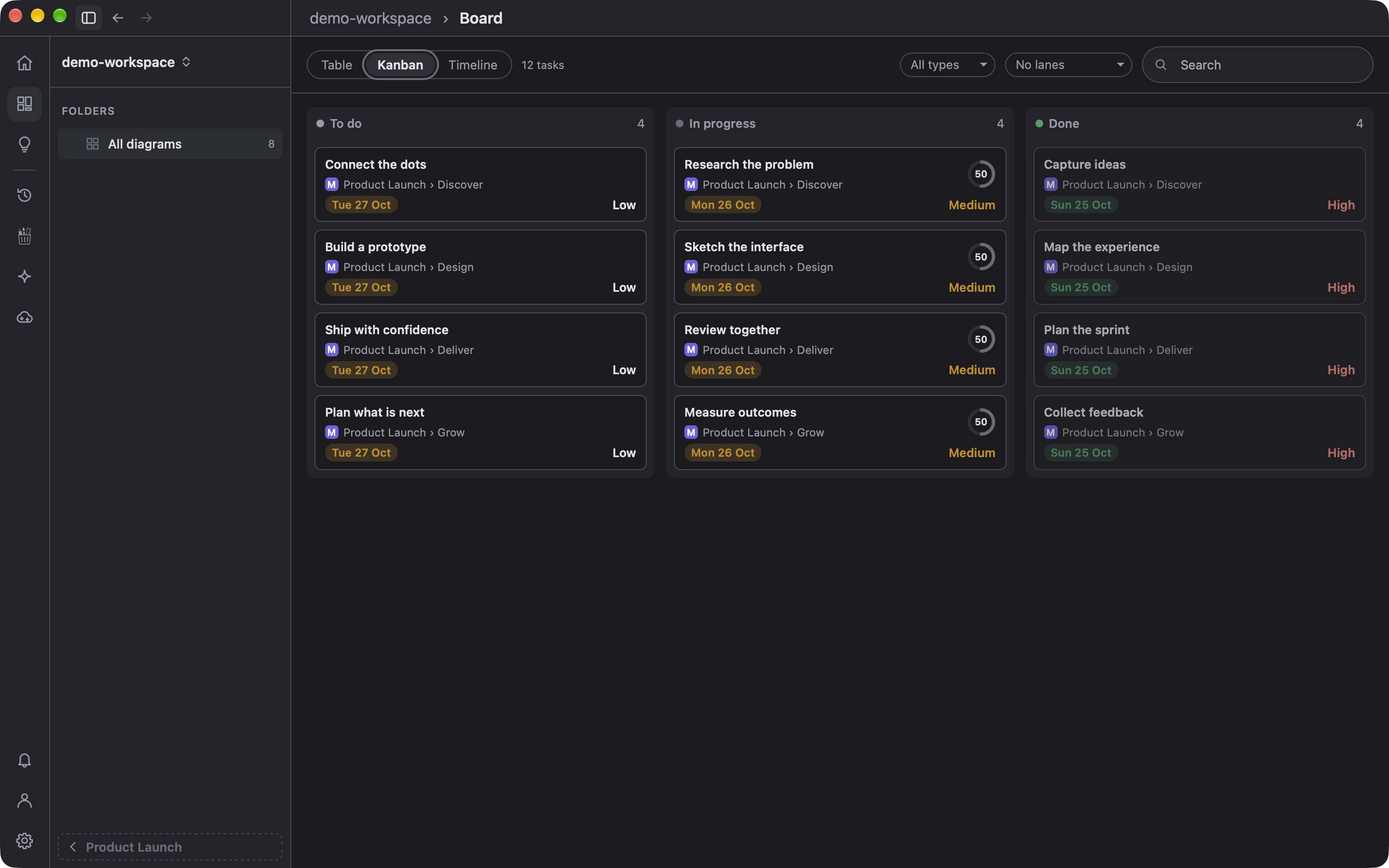The height and width of the screenshot is (868, 1389).
Task: Click the search magnifier icon
Action: (x=1160, y=65)
